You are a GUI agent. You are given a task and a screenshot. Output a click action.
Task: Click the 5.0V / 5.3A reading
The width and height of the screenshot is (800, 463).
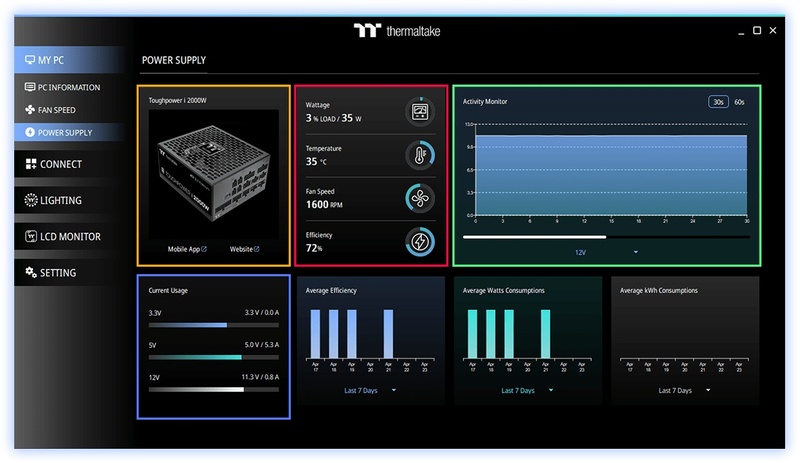(x=262, y=345)
